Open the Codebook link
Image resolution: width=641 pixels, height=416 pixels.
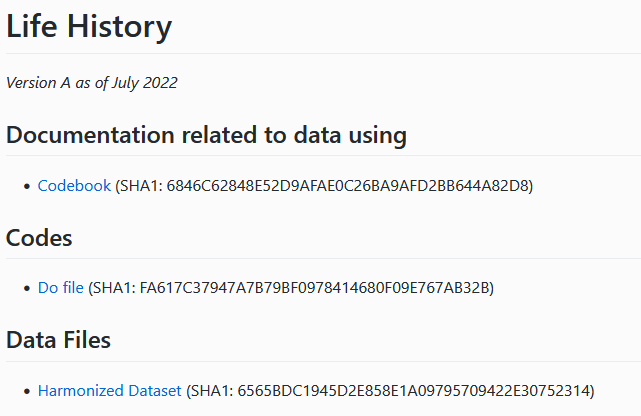tap(74, 186)
